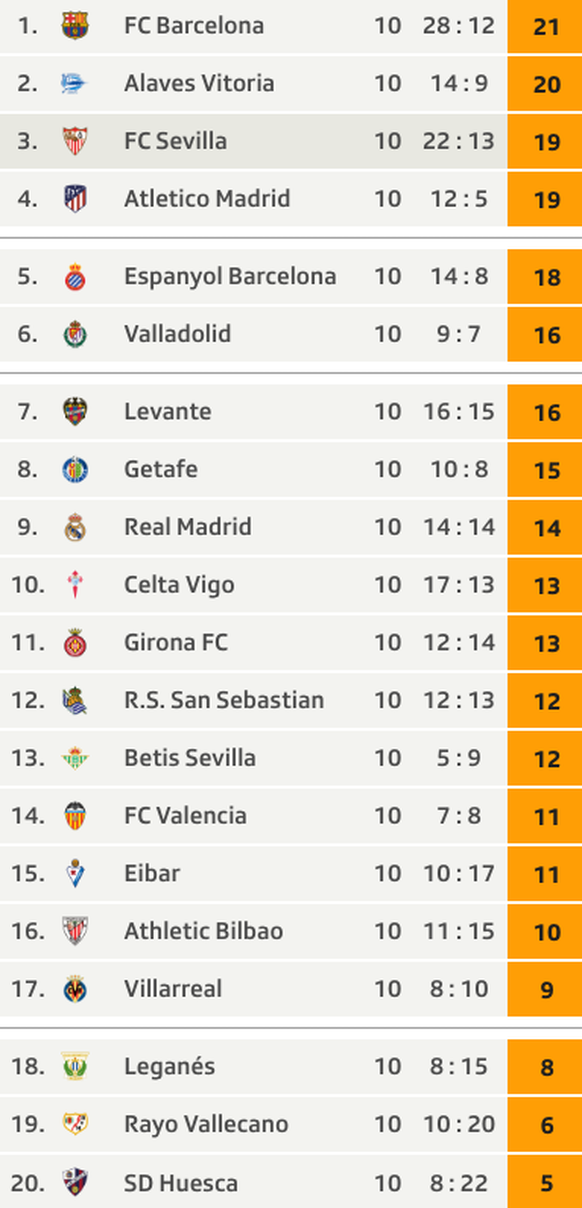Screen dimensions: 582x1208
Task: Click the FC Valencia bat crest
Action: click(x=75, y=816)
